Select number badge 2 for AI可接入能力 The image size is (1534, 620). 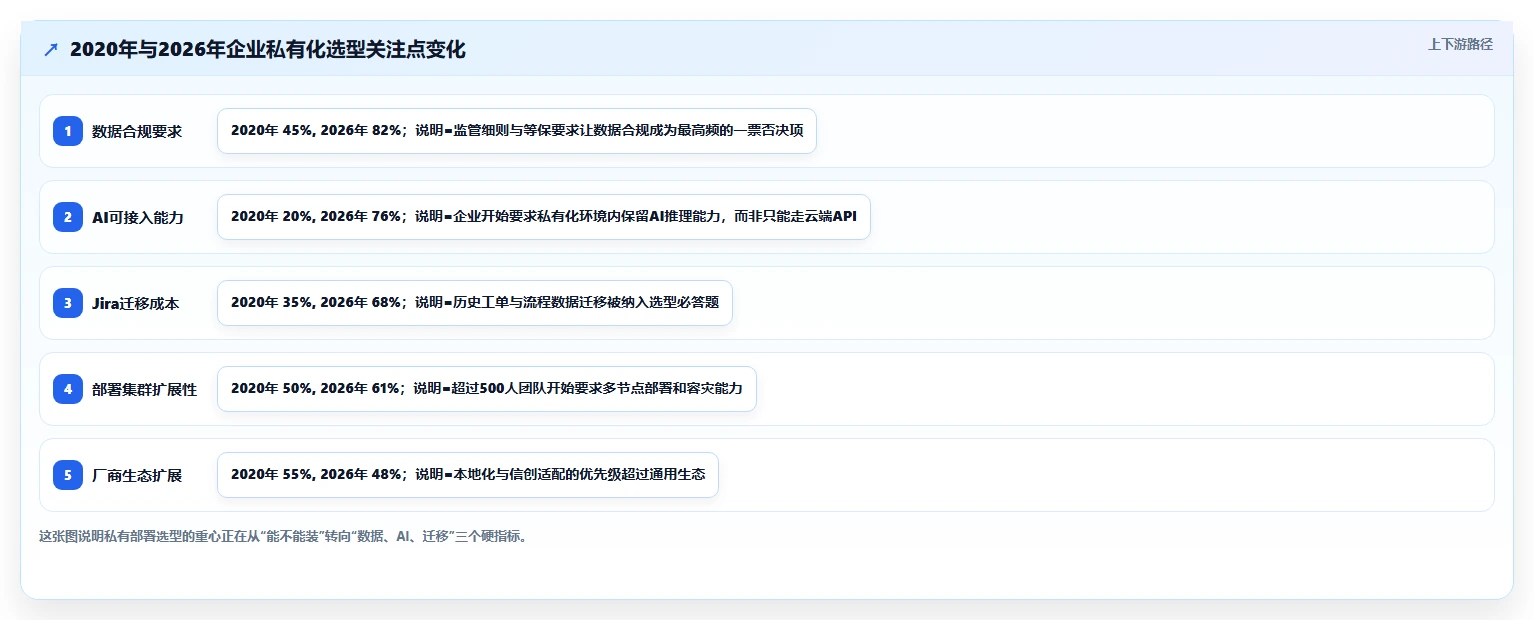(x=68, y=217)
